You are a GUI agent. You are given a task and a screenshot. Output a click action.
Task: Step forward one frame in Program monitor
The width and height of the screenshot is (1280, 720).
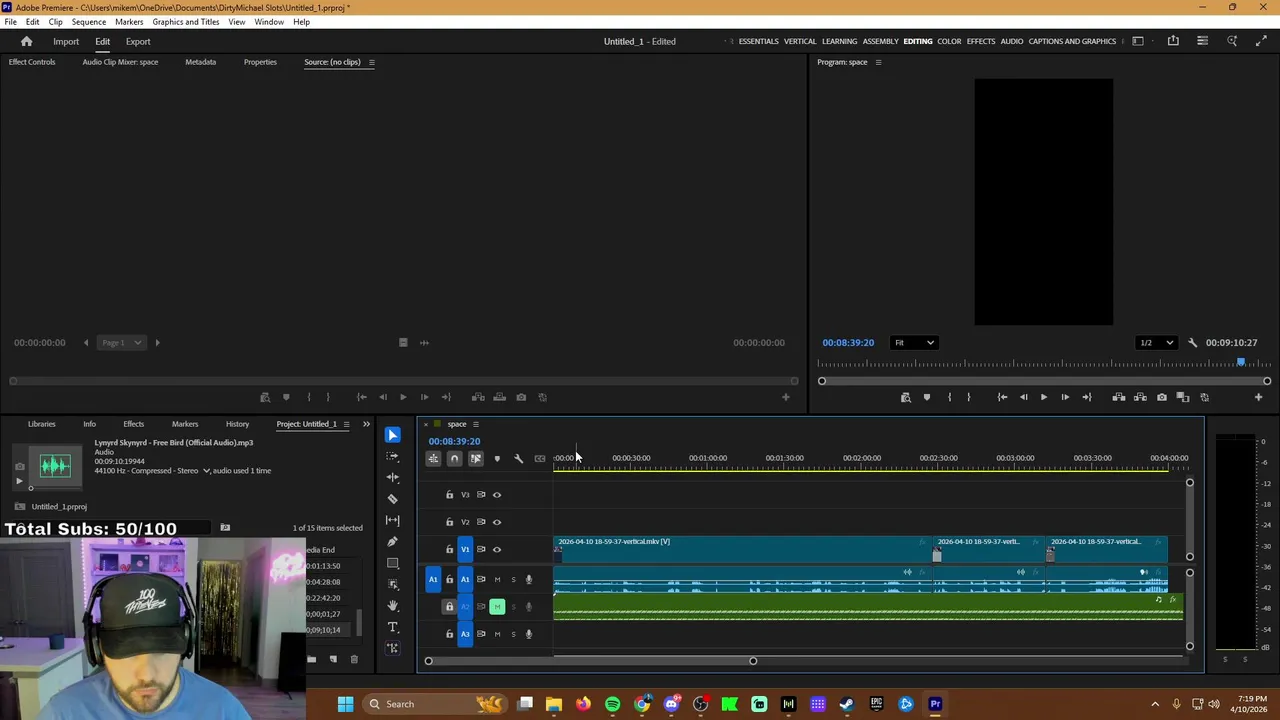(1064, 397)
